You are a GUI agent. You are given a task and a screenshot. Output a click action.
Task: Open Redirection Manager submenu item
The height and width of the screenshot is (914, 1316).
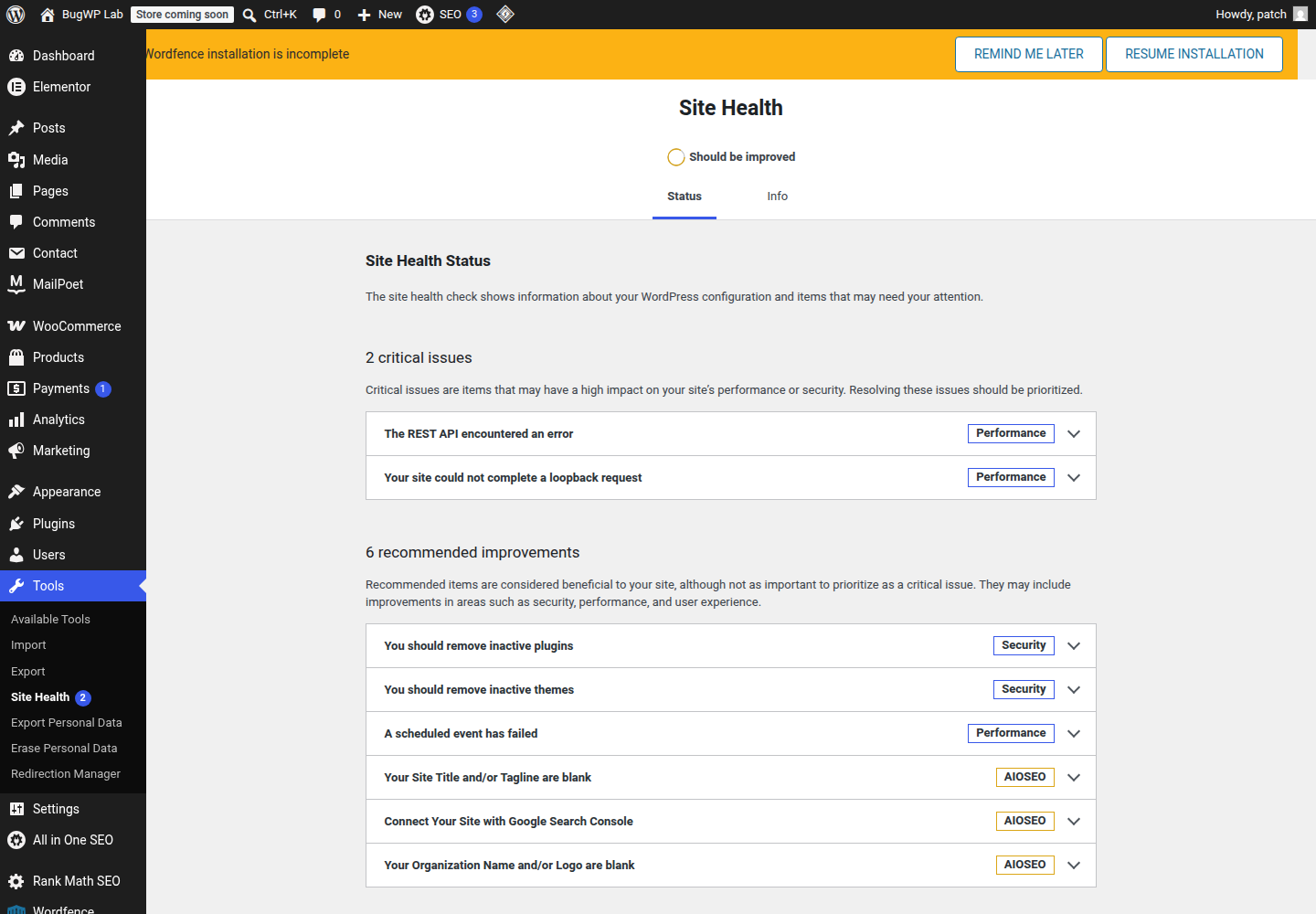(x=66, y=774)
